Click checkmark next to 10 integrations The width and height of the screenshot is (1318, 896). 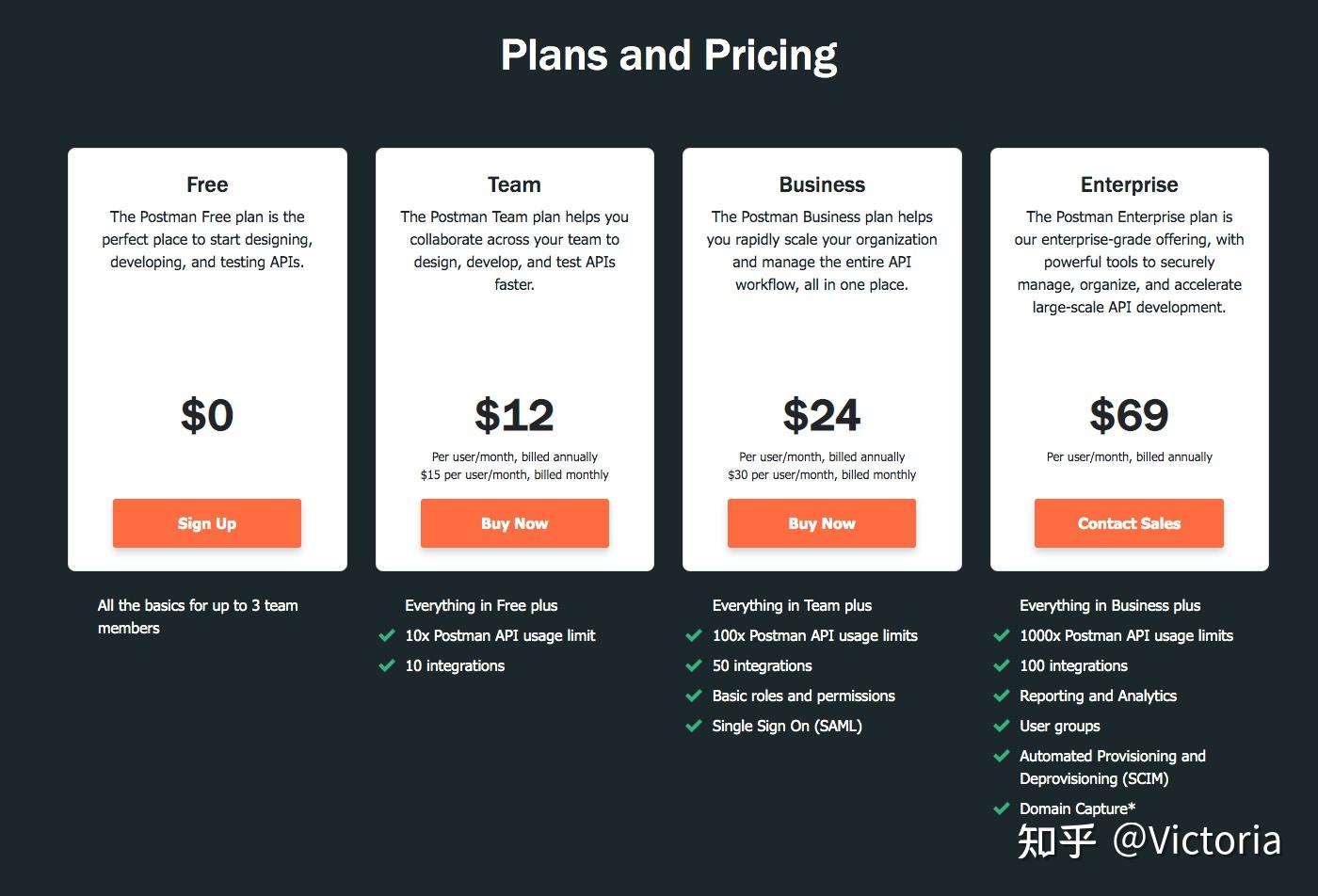point(386,665)
